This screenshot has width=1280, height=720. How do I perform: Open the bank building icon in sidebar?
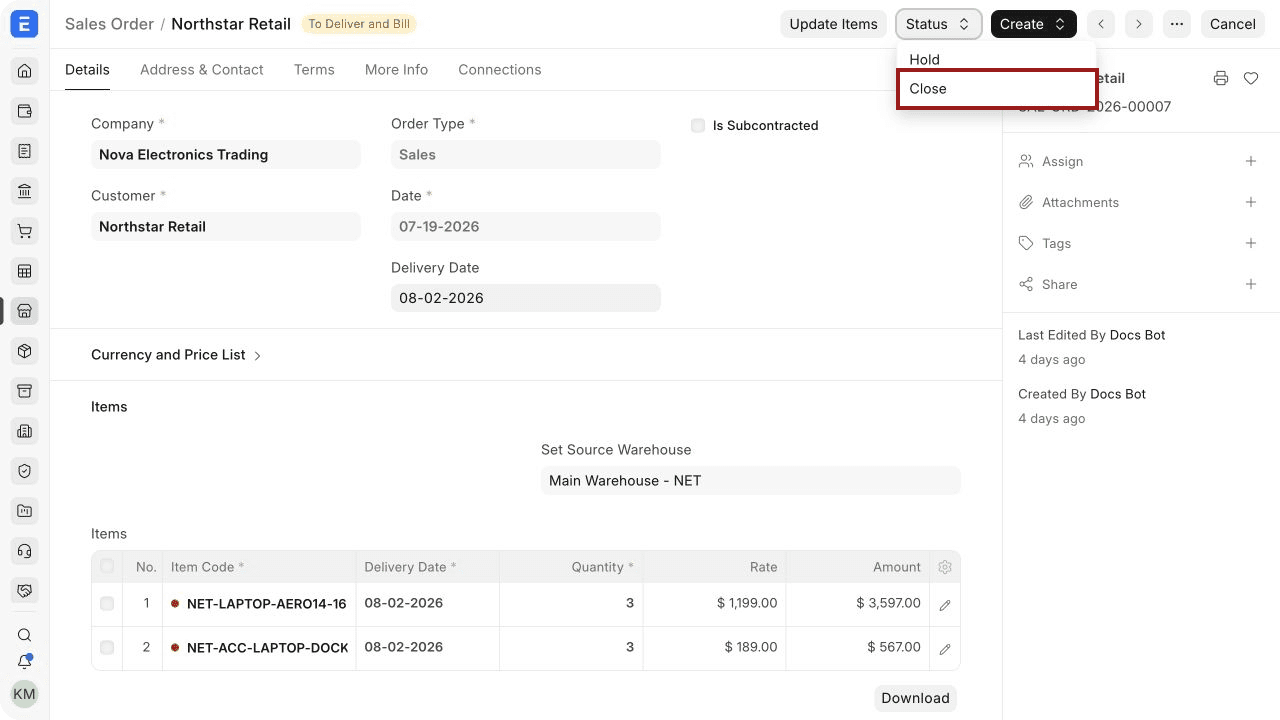click(25, 191)
